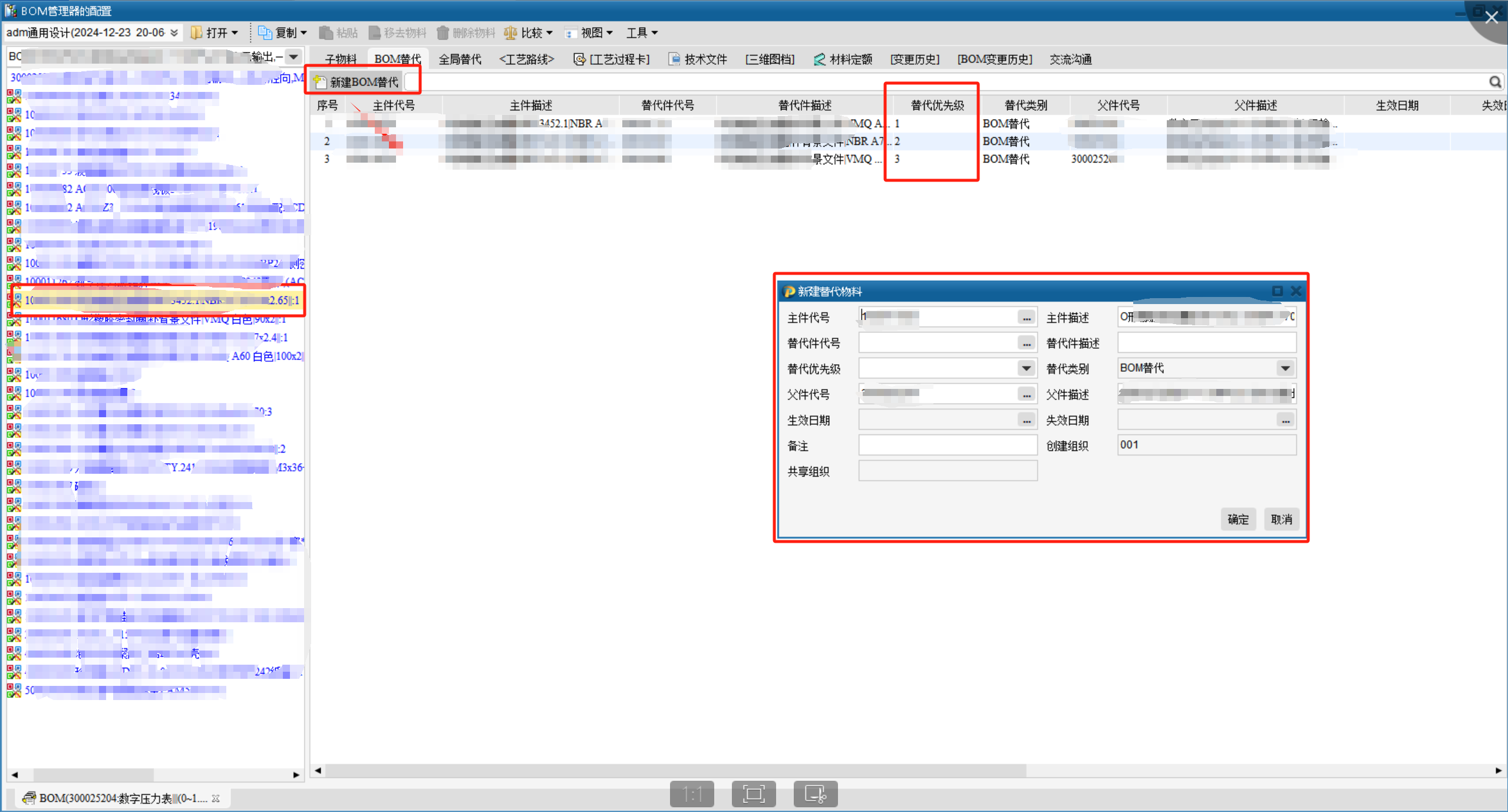Screen dimensions: 1508x812
Task: Expand the adm通用设计 workspace dropdown
Action: click(174, 33)
